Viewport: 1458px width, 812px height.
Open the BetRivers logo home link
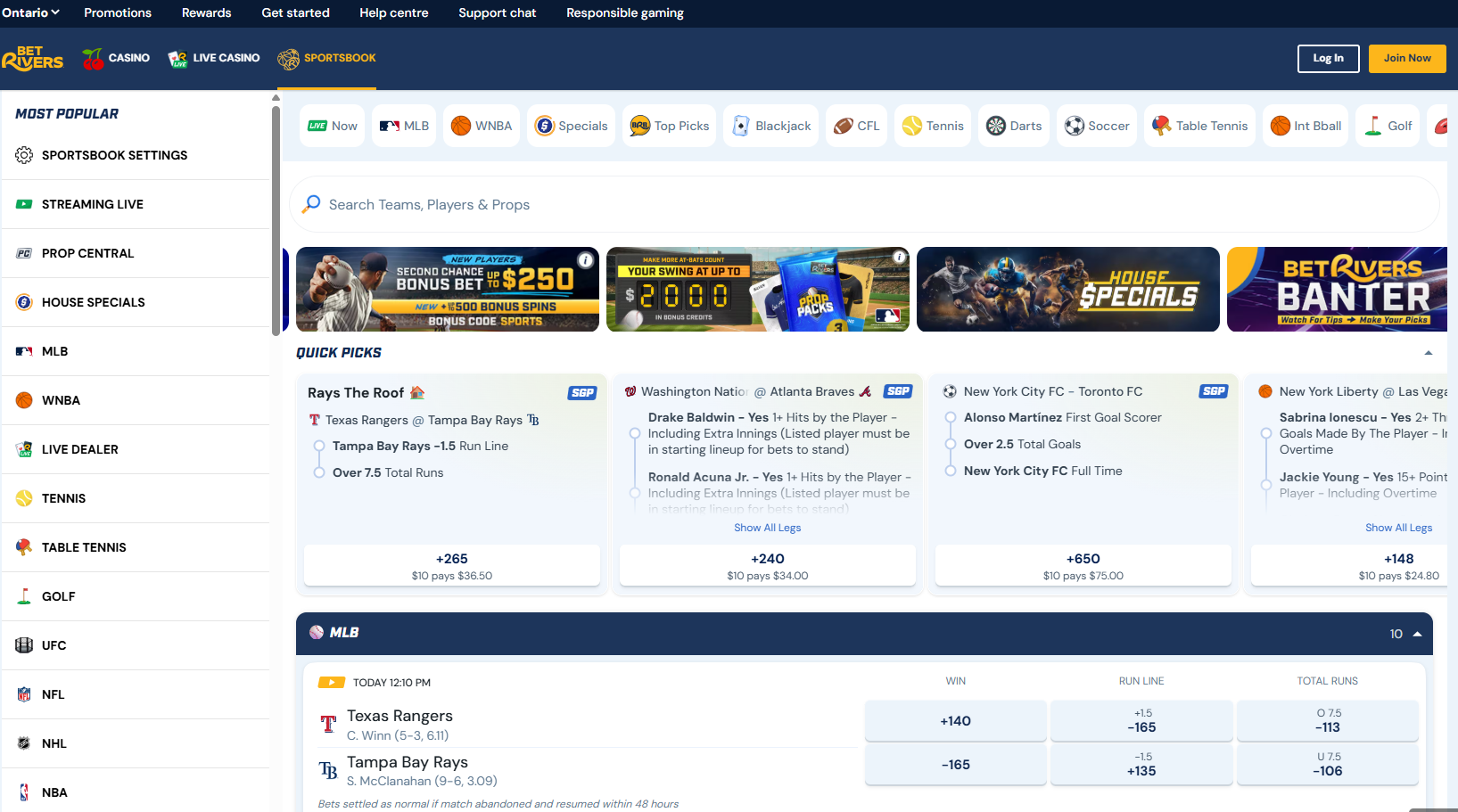(32, 58)
